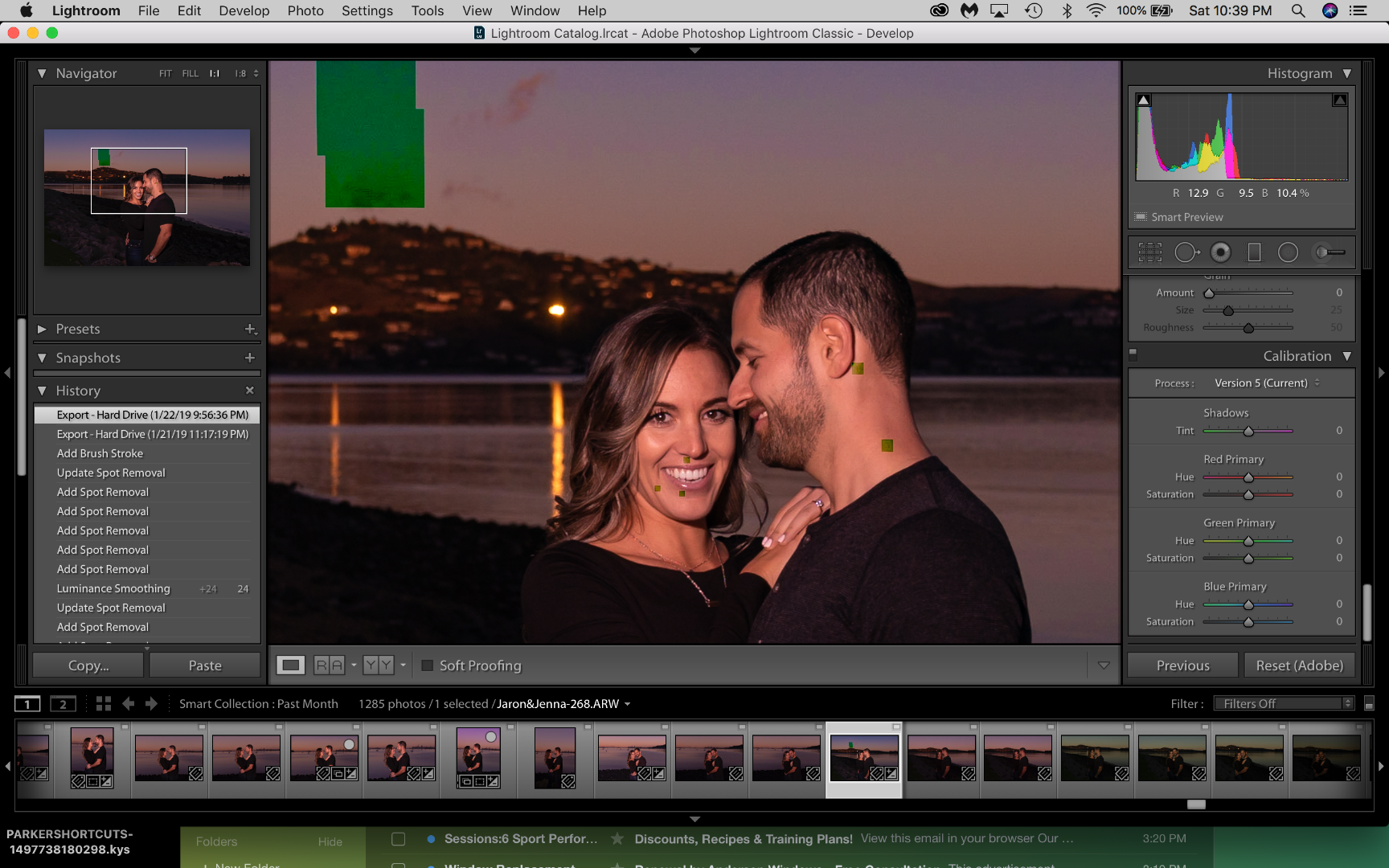Click the Paste settings button
This screenshot has height=868, width=1389.
point(205,665)
